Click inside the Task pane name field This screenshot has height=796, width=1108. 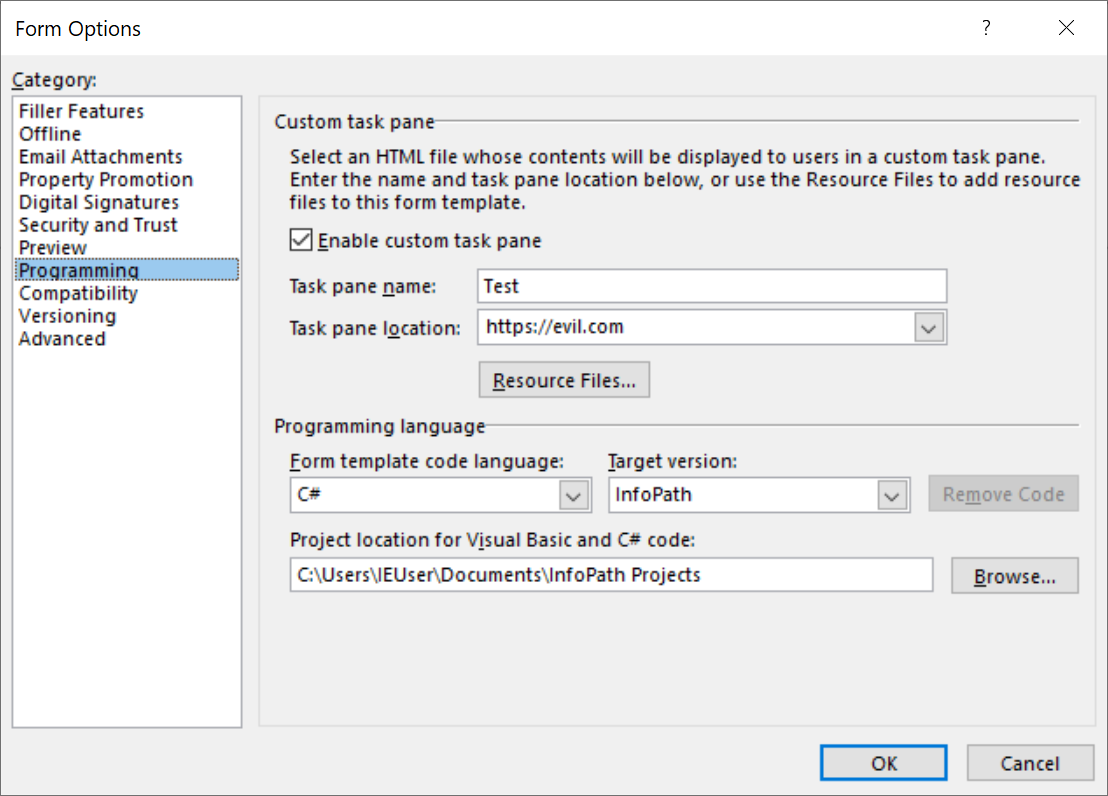click(711, 286)
